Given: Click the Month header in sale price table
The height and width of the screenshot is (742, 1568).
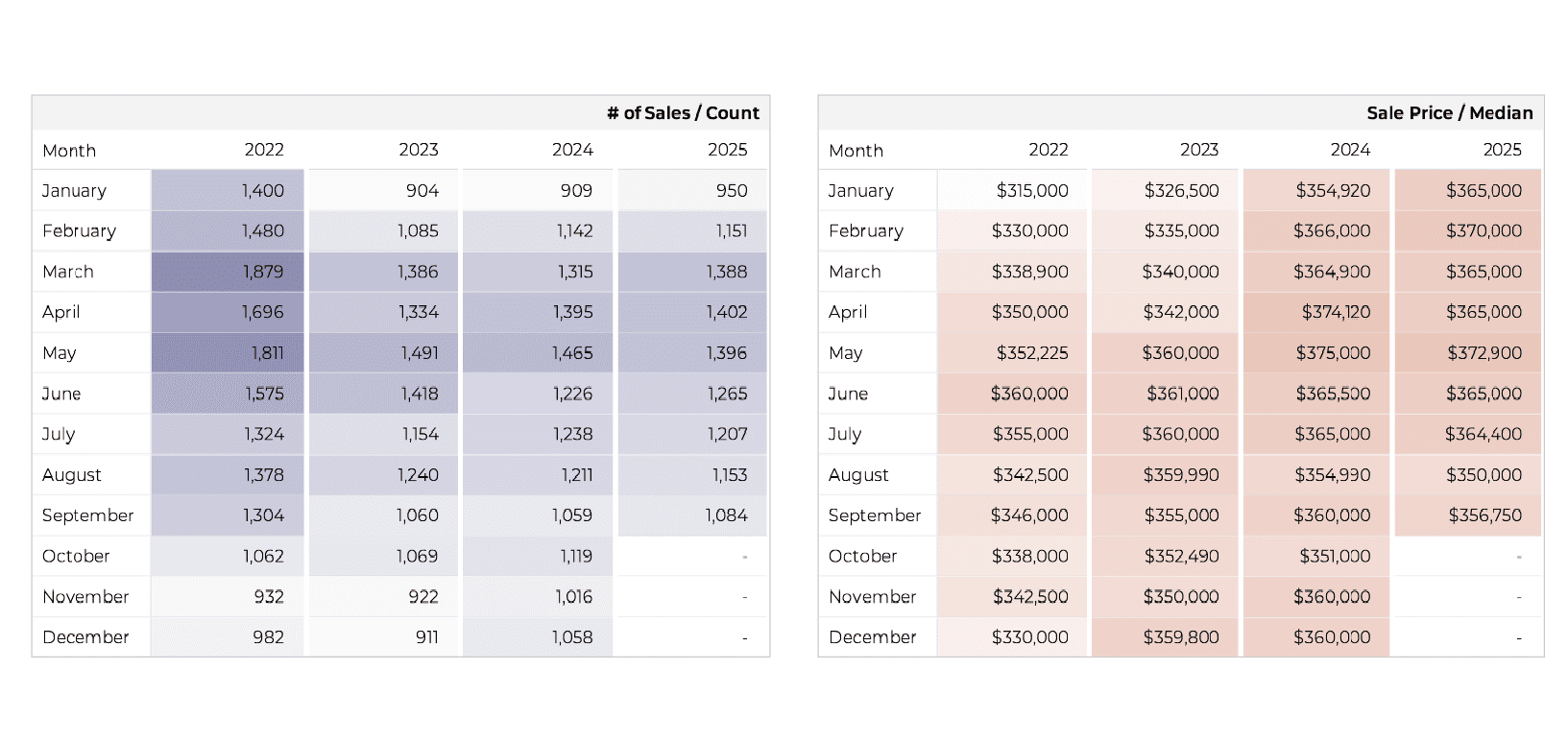Looking at the screenshot, I should [x=856, y=151].
